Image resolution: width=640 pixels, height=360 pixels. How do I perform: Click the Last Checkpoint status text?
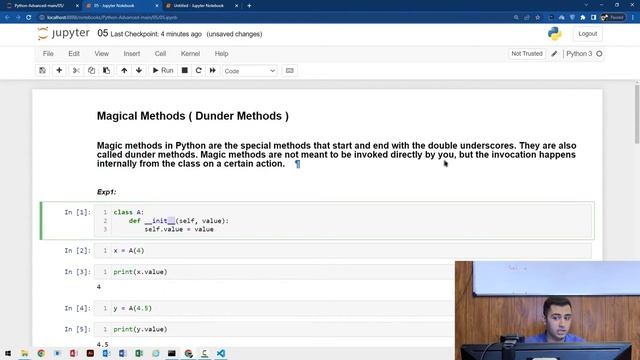click(x=156, y=34)
